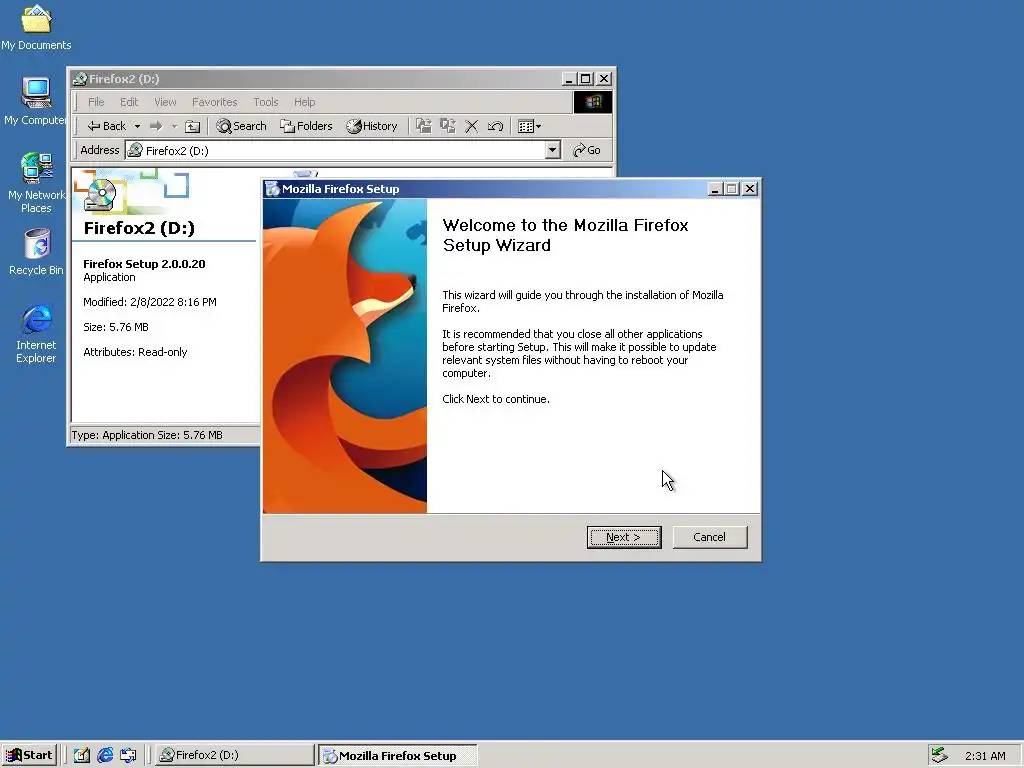Click Show Desktop quick launch icon

click(82, 755)
